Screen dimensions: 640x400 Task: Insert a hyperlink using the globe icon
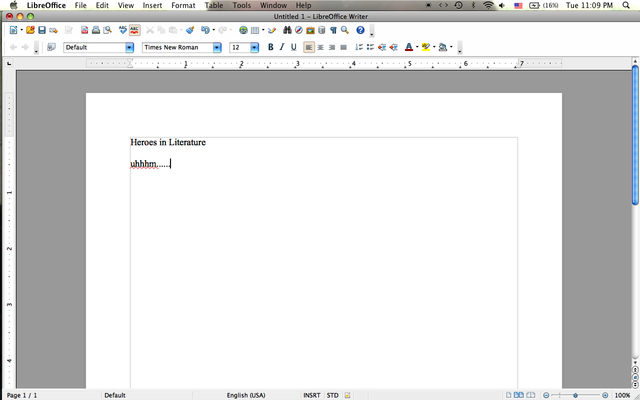[243, 30]
